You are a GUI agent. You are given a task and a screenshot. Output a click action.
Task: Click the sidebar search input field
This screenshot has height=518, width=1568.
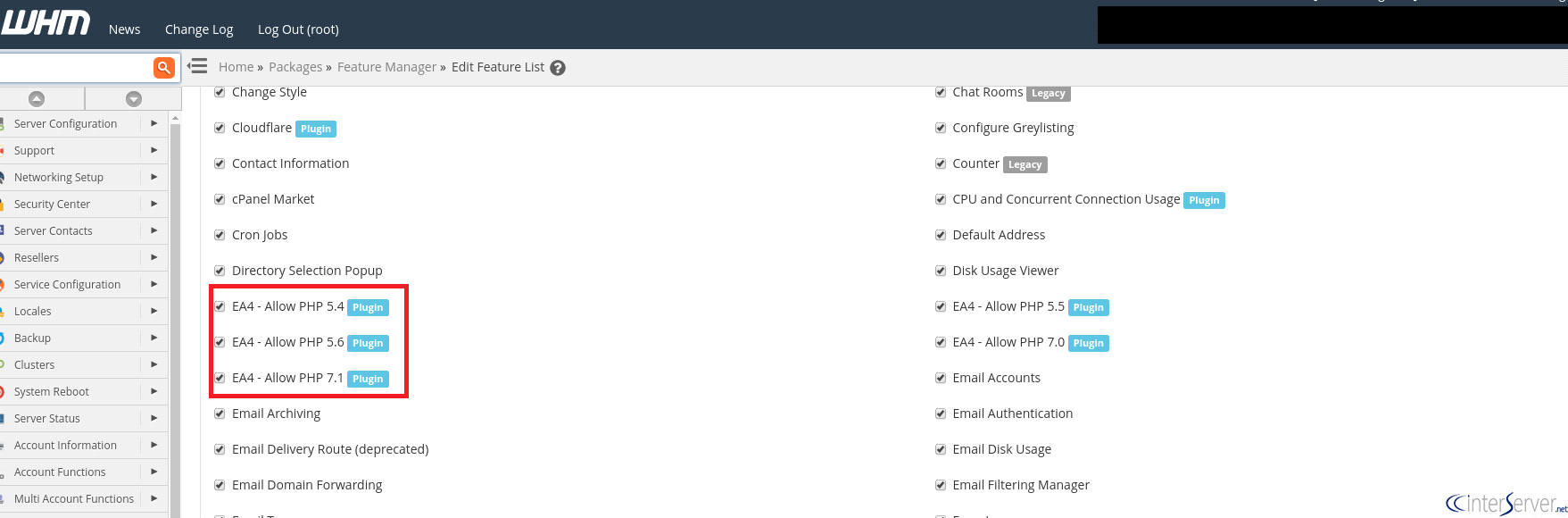pyautogui.click(x=76, y=67)
